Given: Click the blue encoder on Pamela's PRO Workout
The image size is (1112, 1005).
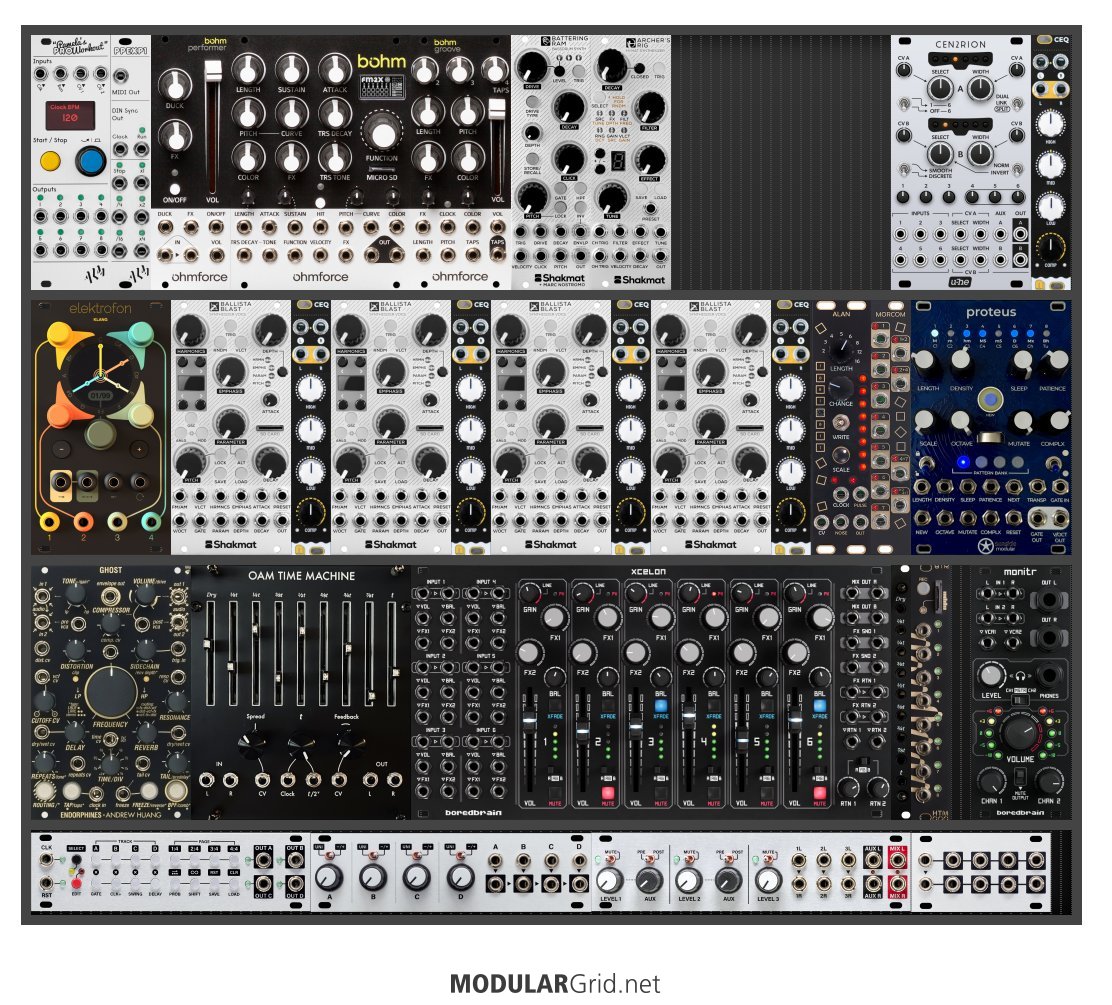Looking at the screenshot, I should point(90,161).
